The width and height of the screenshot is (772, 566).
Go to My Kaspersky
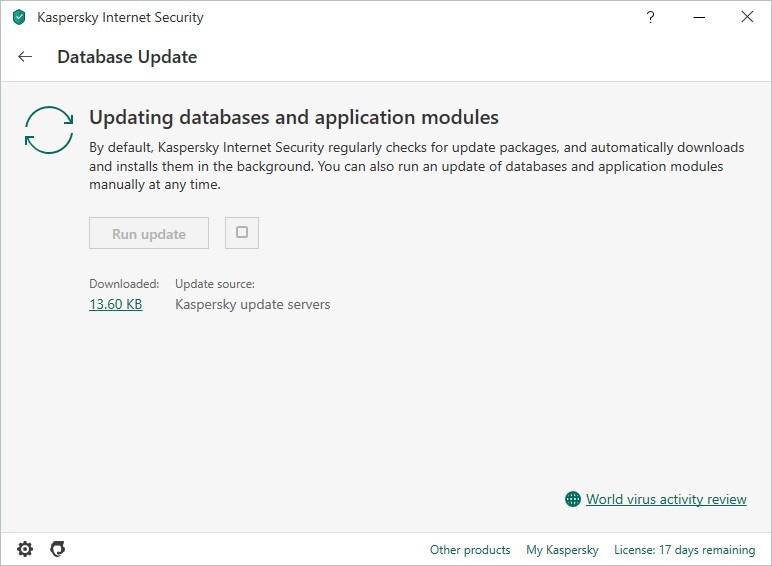[x=562, y=550]
